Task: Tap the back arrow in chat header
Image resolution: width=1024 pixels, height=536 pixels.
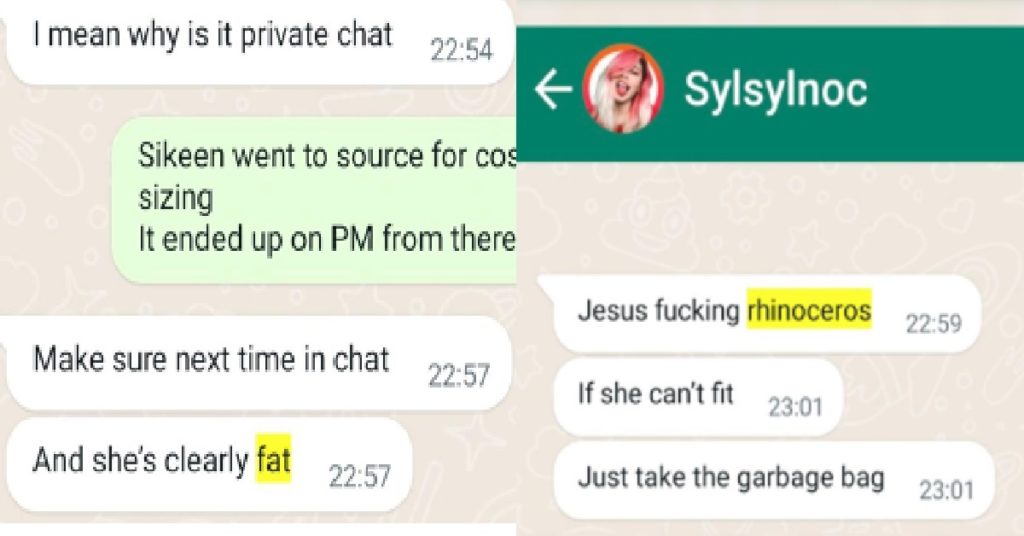Action: click(553, 89)
